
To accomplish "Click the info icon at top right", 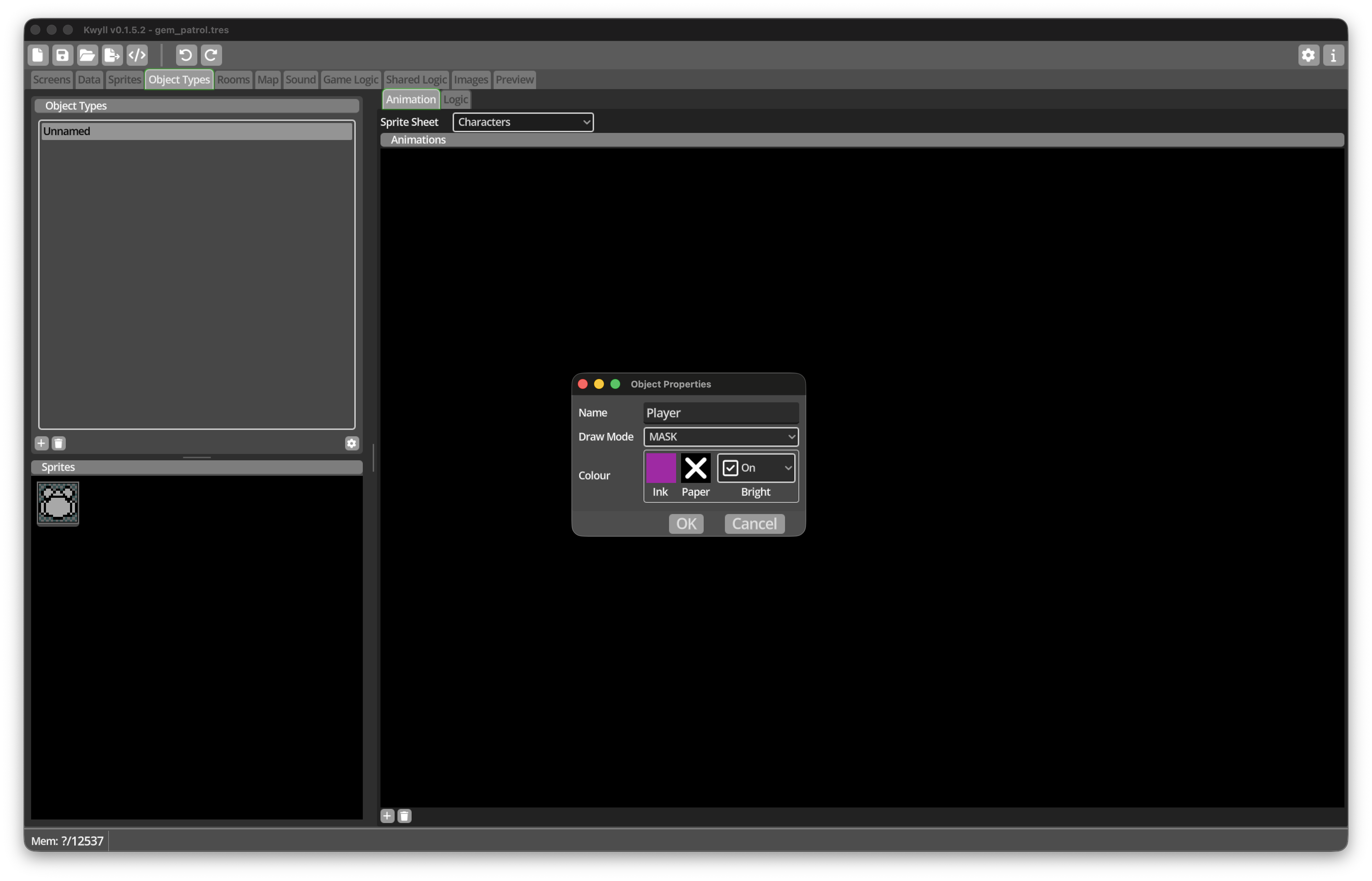I will tap(1333, 55).
